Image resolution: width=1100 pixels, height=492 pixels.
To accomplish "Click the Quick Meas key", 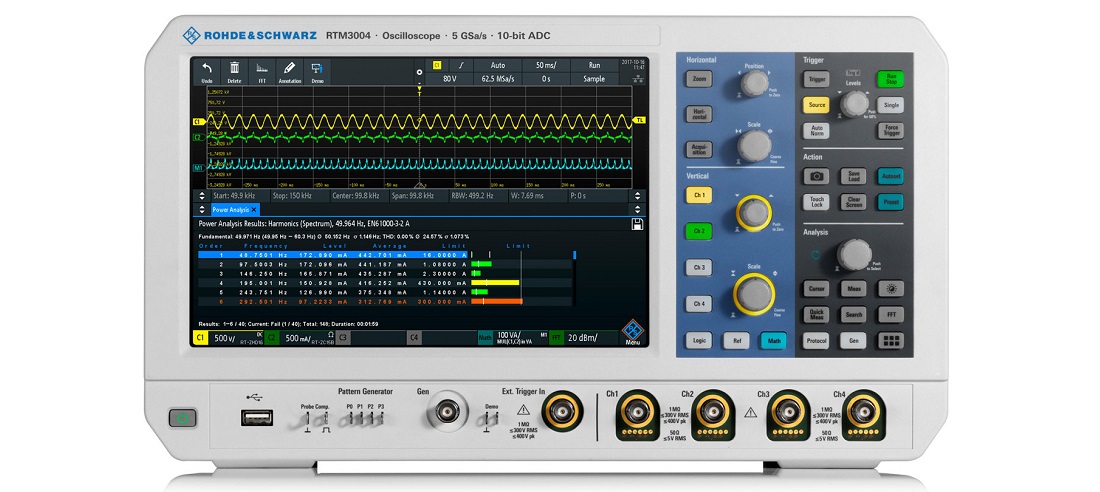I will [x=816, y=314].
